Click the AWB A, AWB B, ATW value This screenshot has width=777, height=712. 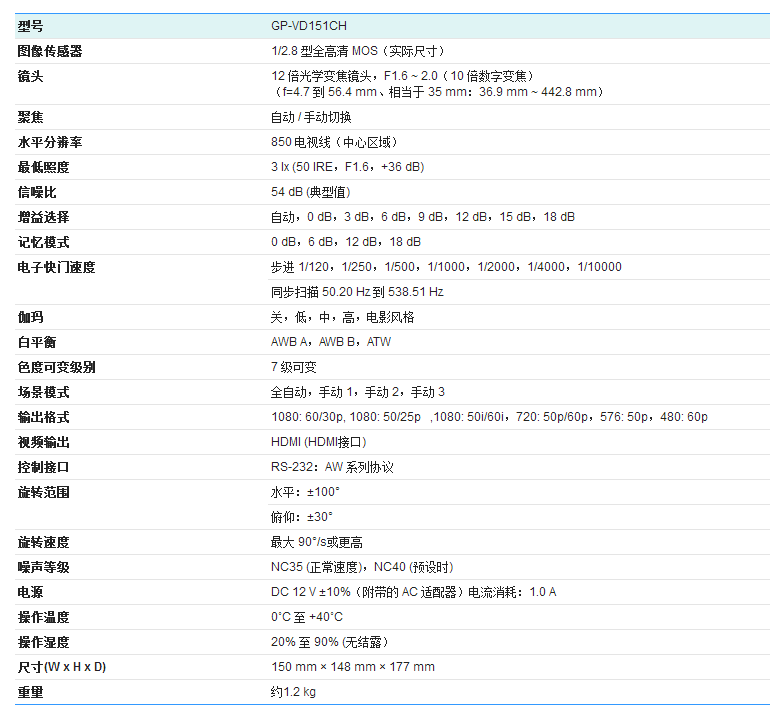(x=331, y=342)
